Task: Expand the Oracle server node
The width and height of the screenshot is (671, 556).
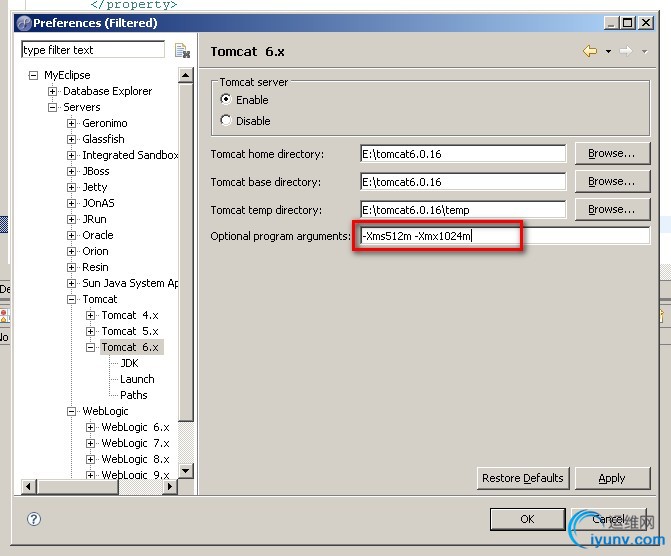Action: [x=71, y=235]
